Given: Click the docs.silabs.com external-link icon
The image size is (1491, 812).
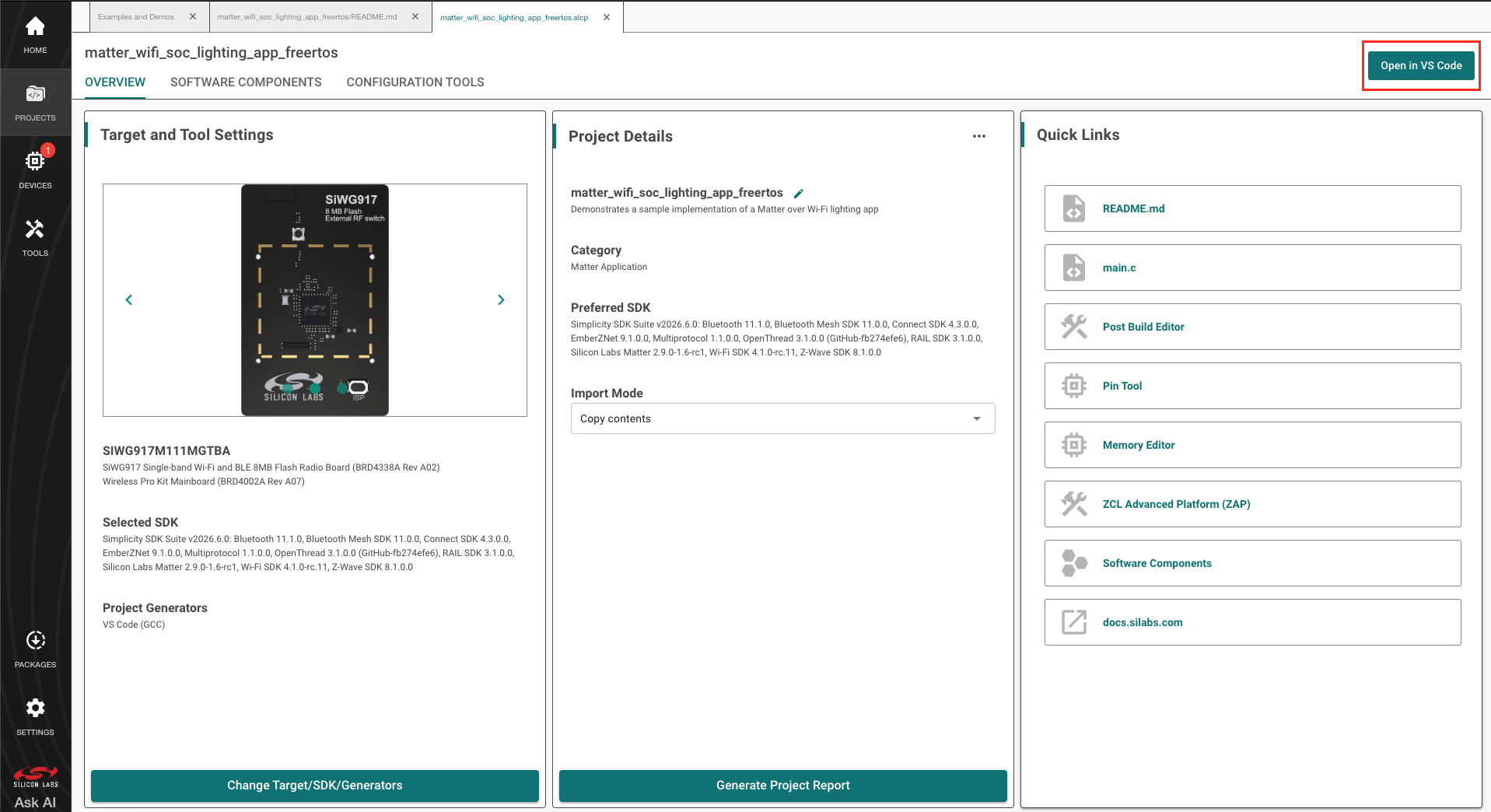Looking at the screenshot, I should pos(1074,622).
